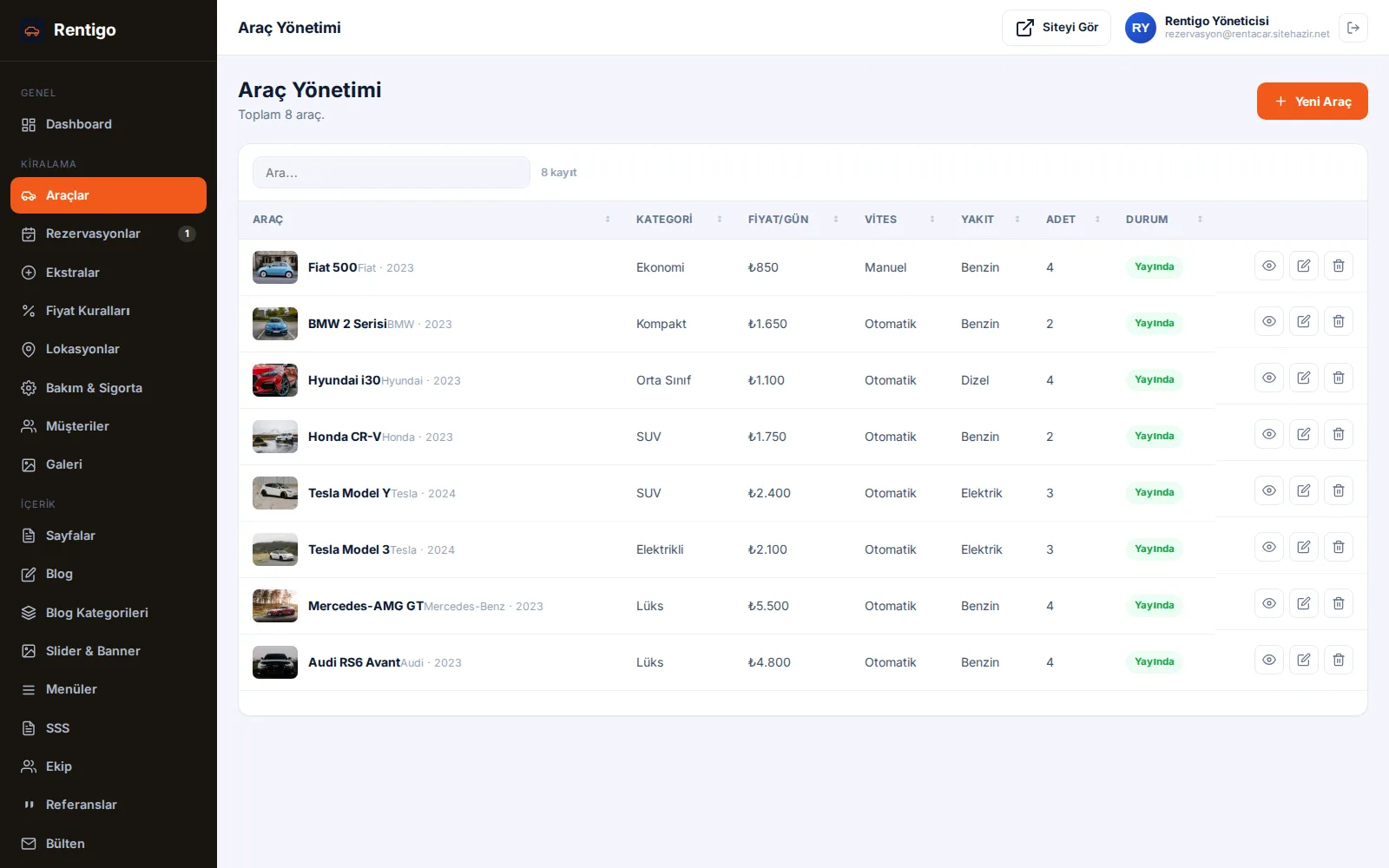
Task: Go to Blog Kategorileri
Action: pos(109,613)
